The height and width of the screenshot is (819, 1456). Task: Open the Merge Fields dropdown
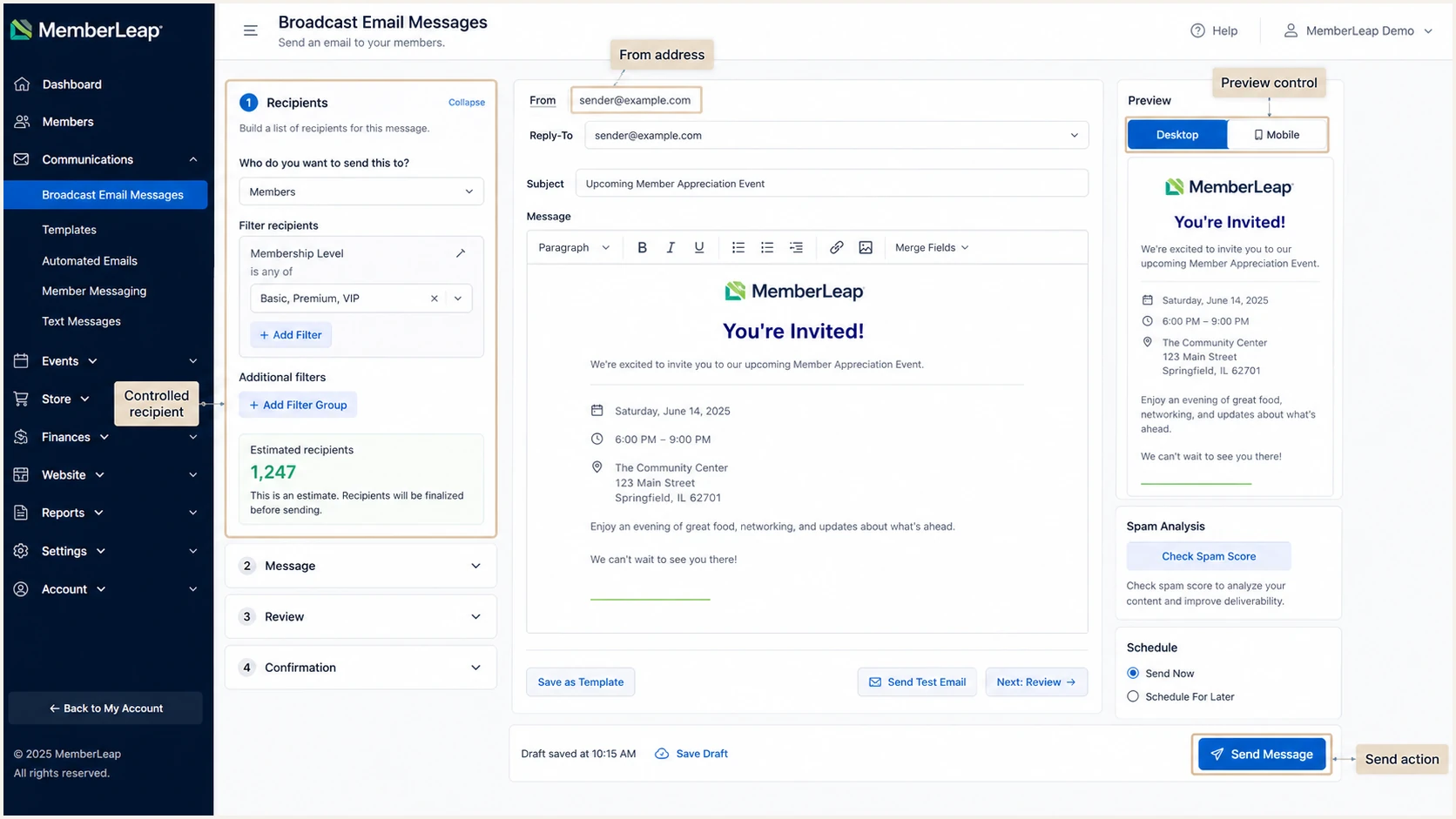click(932, 248)
